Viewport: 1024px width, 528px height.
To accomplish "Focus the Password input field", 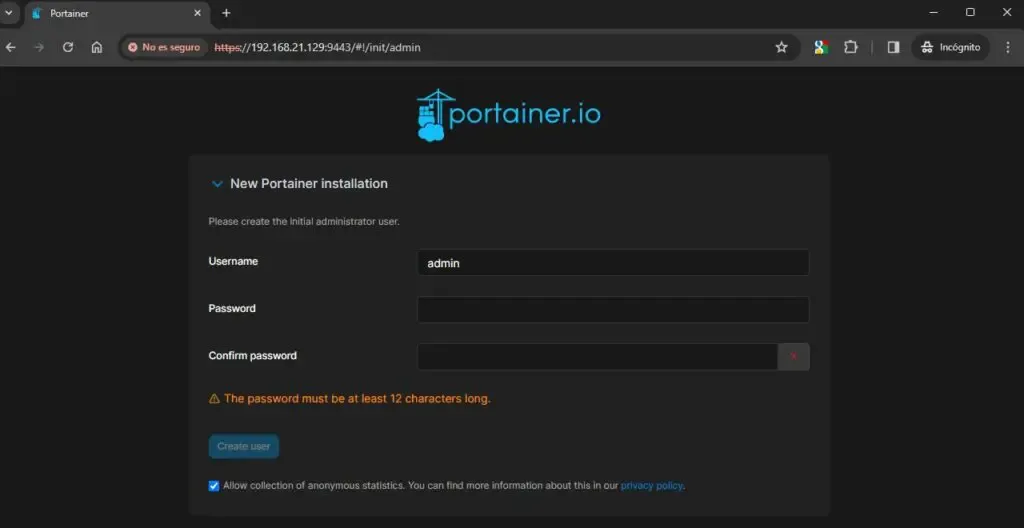I will (x=613, y=310).
